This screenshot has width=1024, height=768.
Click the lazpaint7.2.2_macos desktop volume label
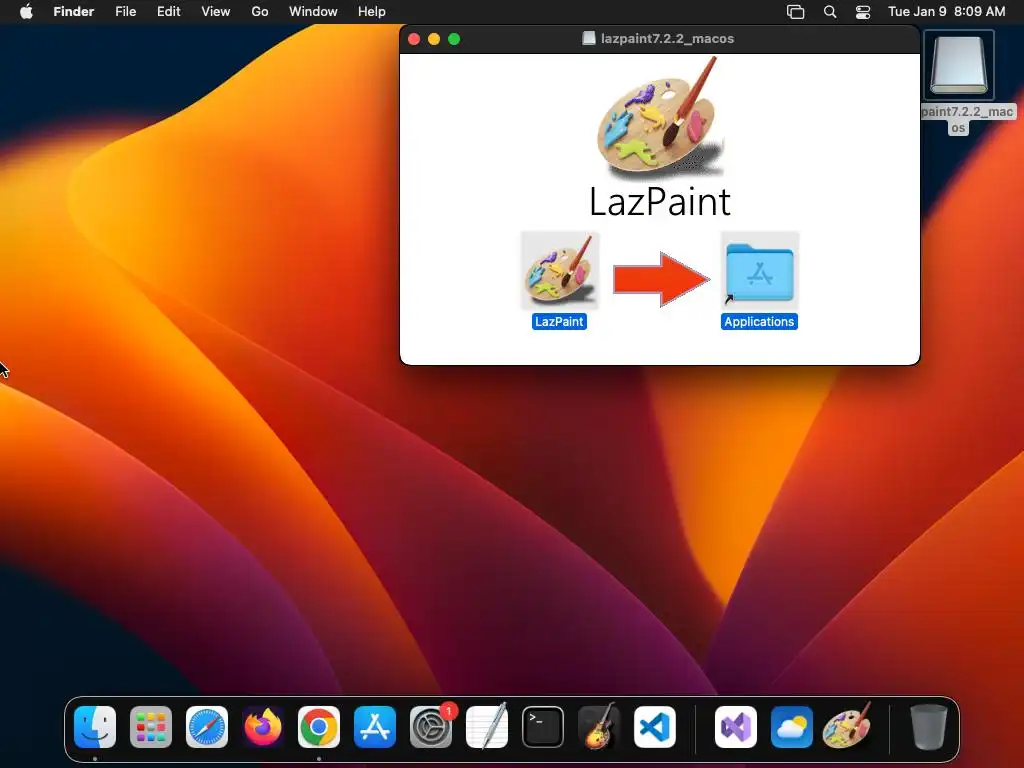pyautogui.click(x=967, y=119)
